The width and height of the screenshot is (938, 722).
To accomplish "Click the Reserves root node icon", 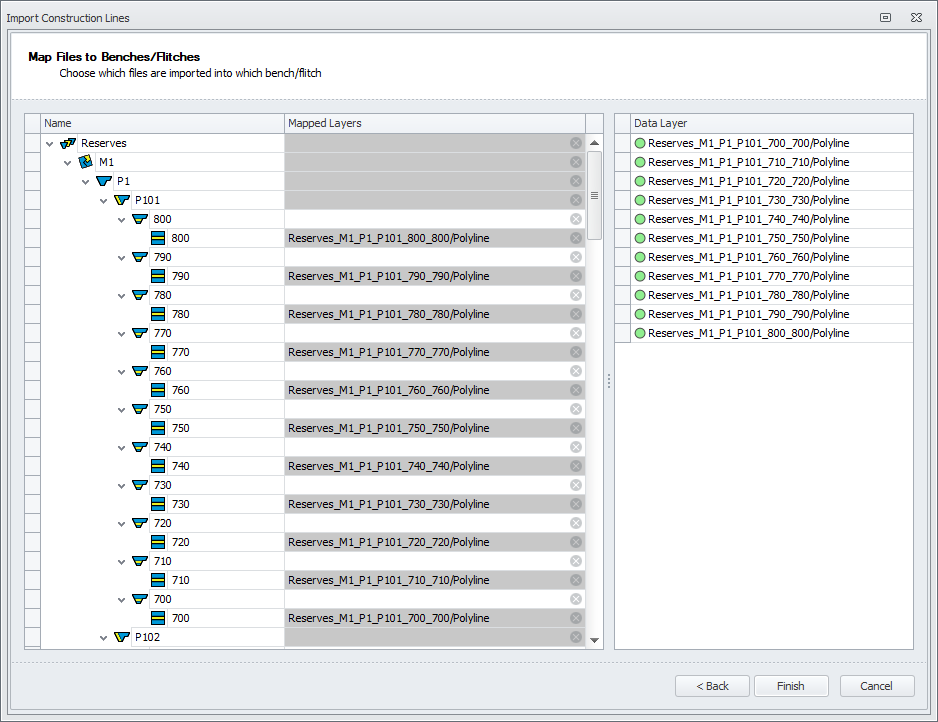I will tap(68, 143).
